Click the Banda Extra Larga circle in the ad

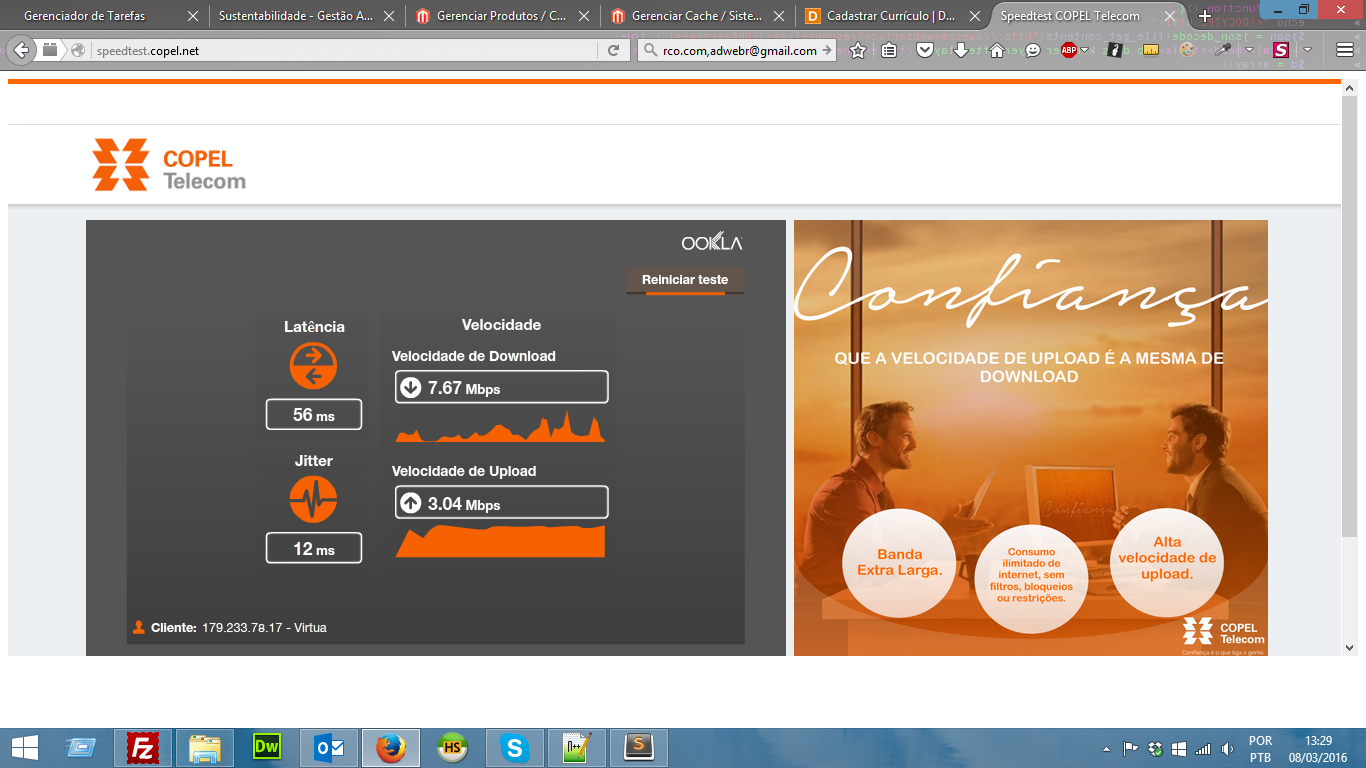click(899, 563)
